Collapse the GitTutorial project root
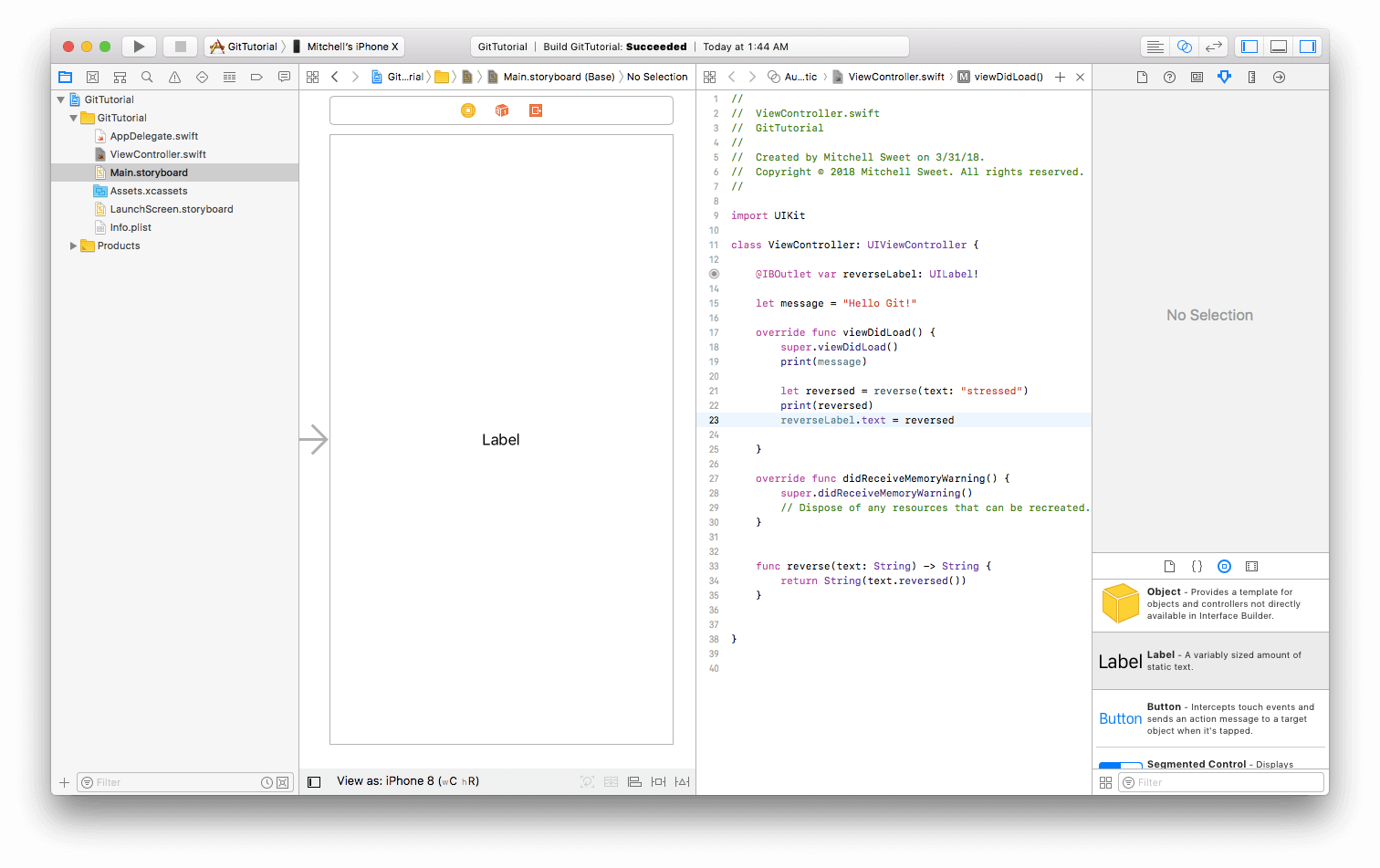This screenshot has height=868, width=1380. 61,99
